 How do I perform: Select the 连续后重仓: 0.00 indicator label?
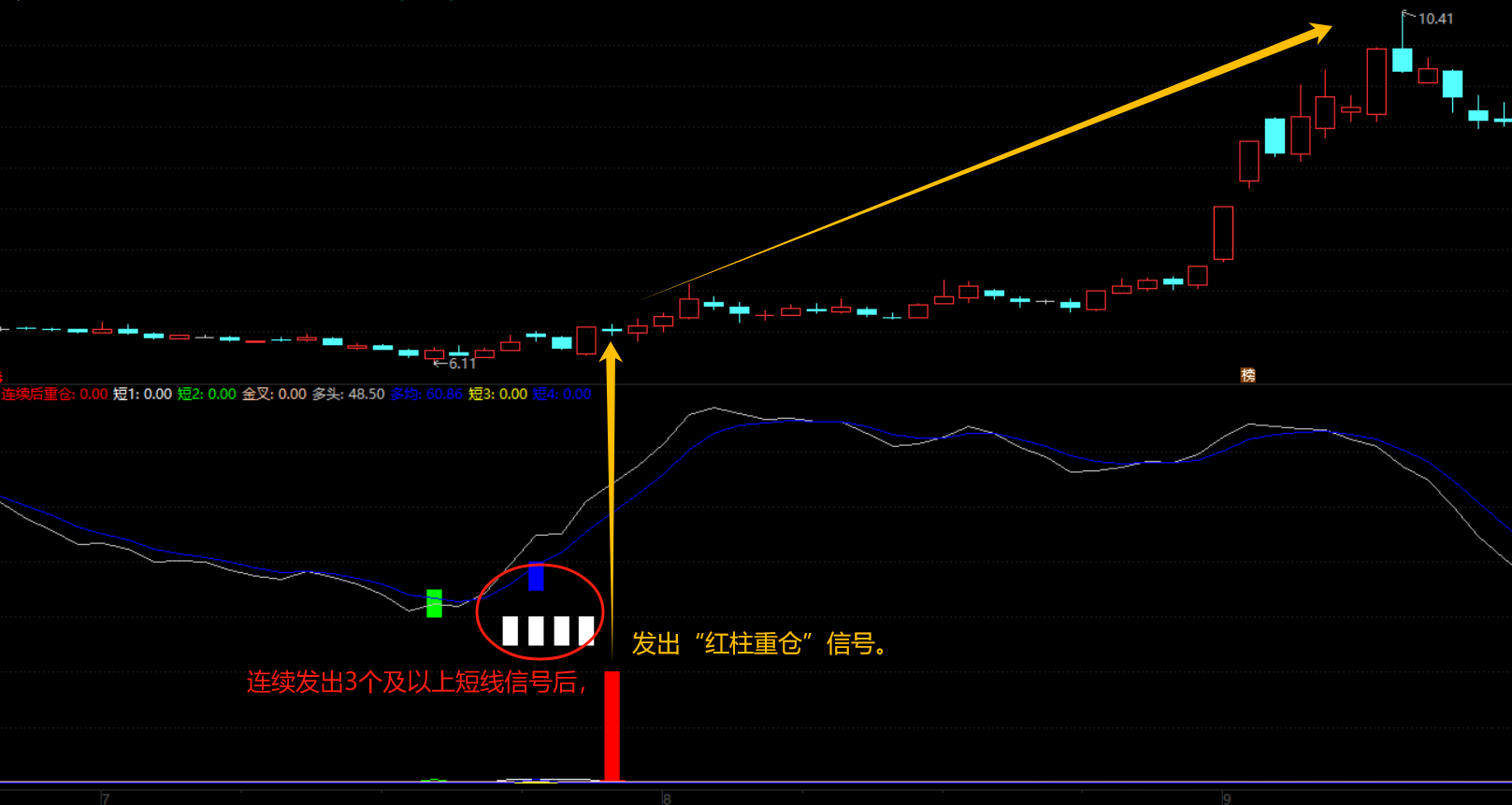54,395
